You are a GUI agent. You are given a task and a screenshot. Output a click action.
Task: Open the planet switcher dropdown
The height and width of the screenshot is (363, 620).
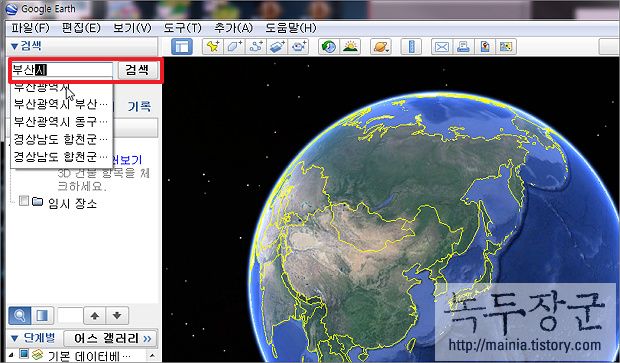(381, 47)
